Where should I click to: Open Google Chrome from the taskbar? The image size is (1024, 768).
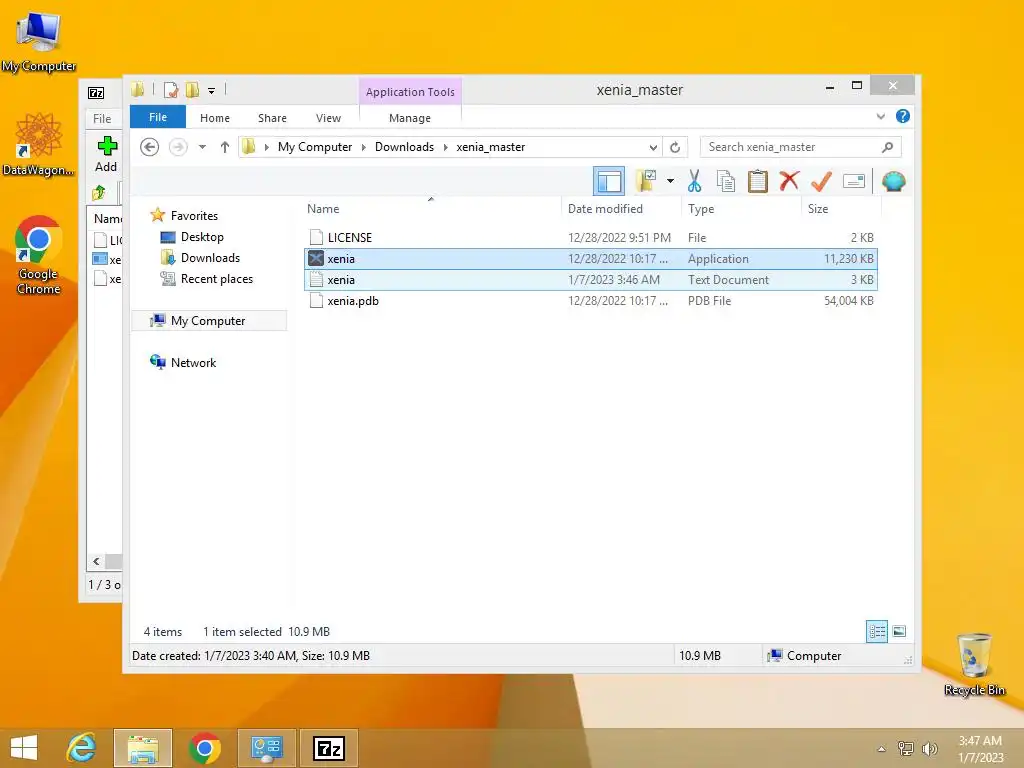coord(204,748)
